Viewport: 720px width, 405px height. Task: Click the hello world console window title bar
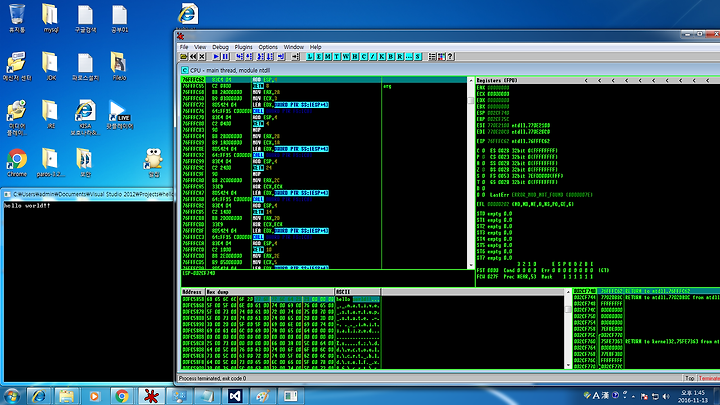point(88,194)
